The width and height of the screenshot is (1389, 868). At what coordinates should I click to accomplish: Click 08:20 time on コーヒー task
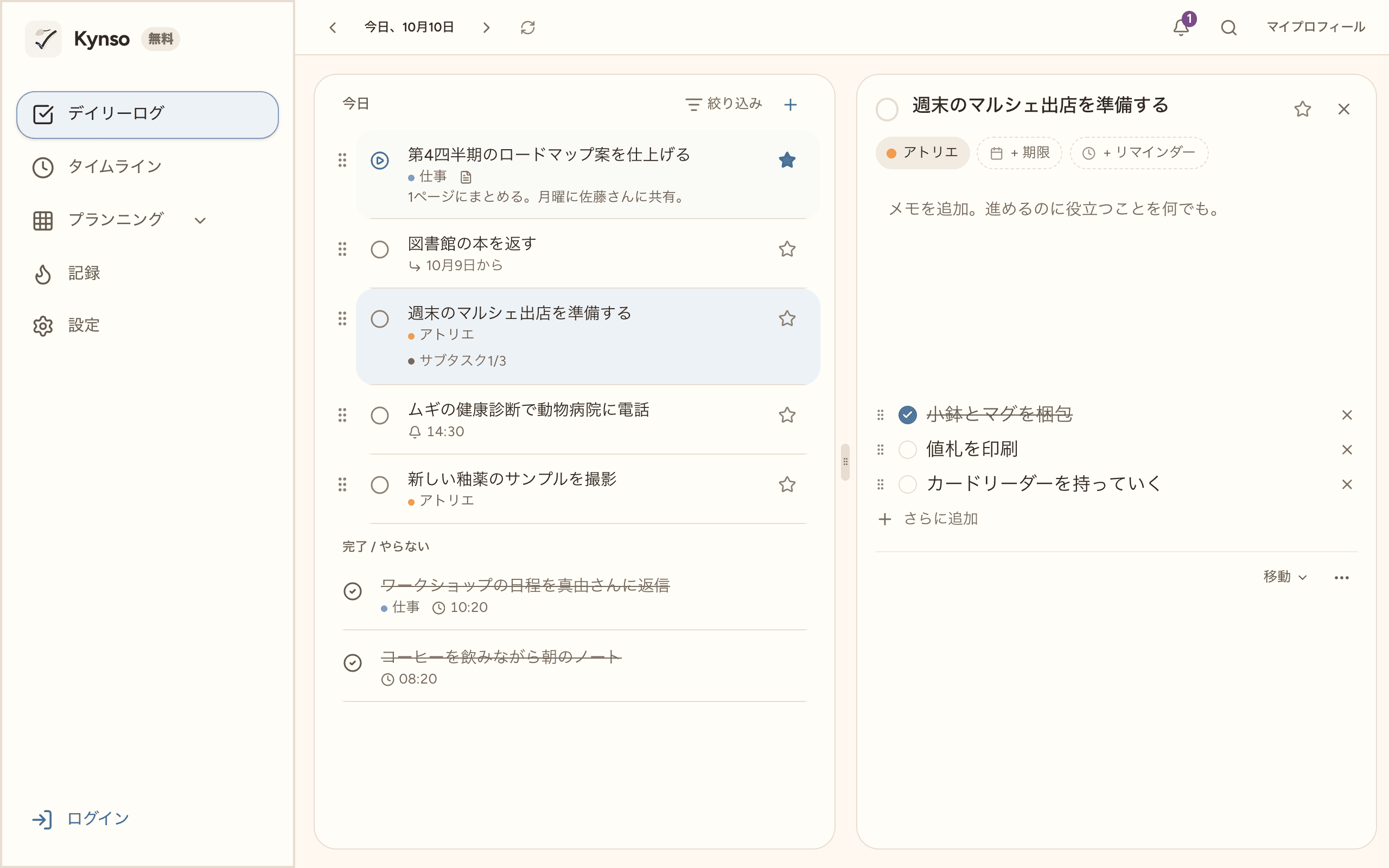click(x=409, y=679)
